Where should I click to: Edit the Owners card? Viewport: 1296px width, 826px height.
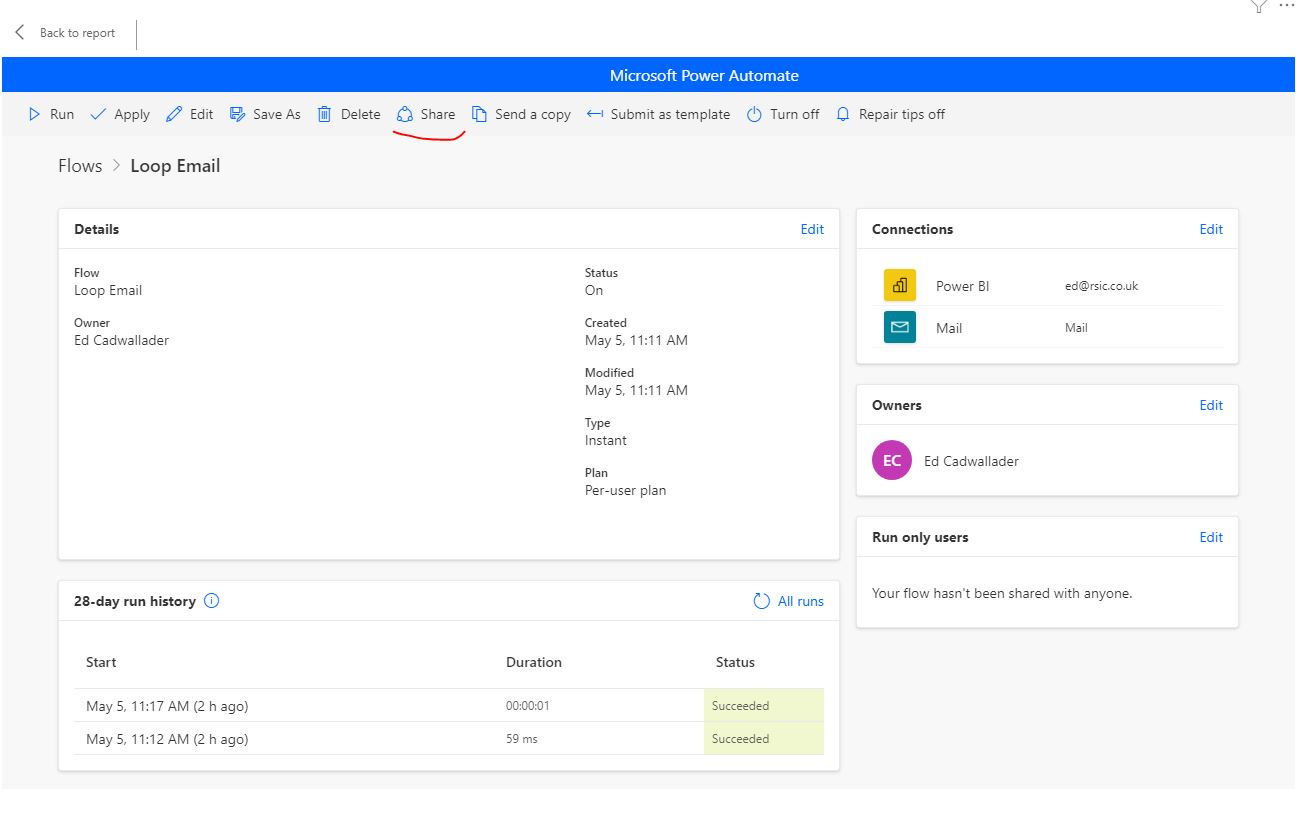coord(1211,405)
